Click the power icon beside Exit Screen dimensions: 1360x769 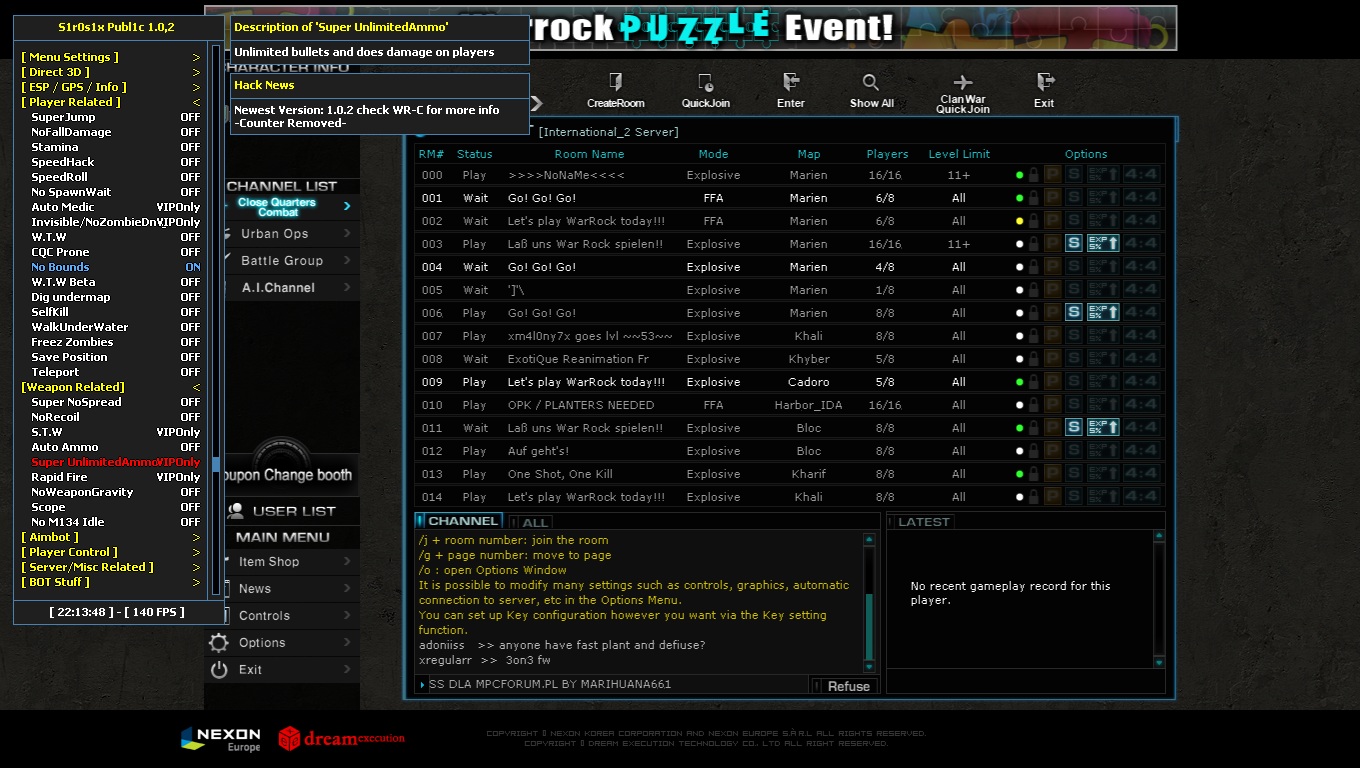[219, 670]
